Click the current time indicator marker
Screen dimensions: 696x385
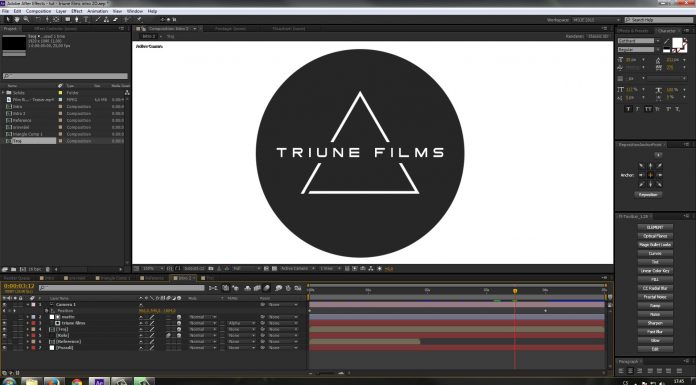tap(515, 291)
